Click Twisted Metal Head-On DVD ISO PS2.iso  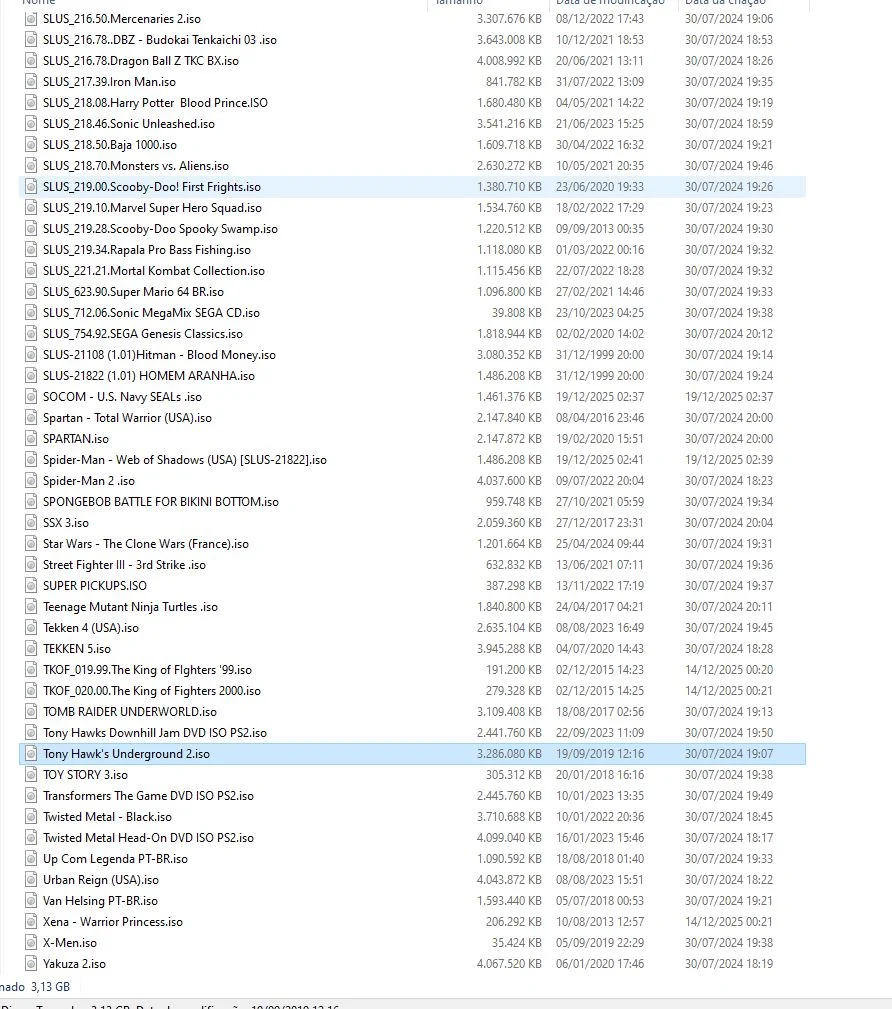[x=149, y=838]
